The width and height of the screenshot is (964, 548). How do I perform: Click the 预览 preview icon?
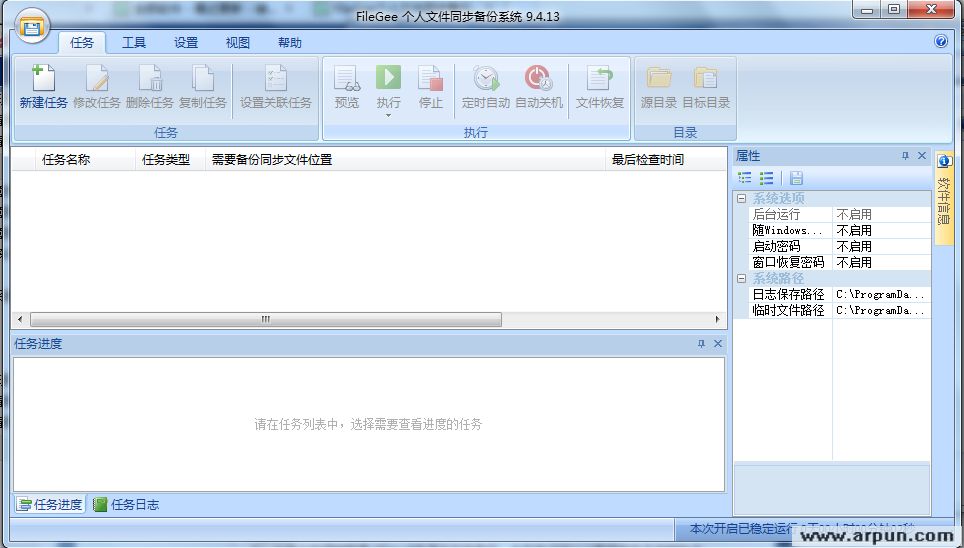pyautogui.click(x=347, y=79)
